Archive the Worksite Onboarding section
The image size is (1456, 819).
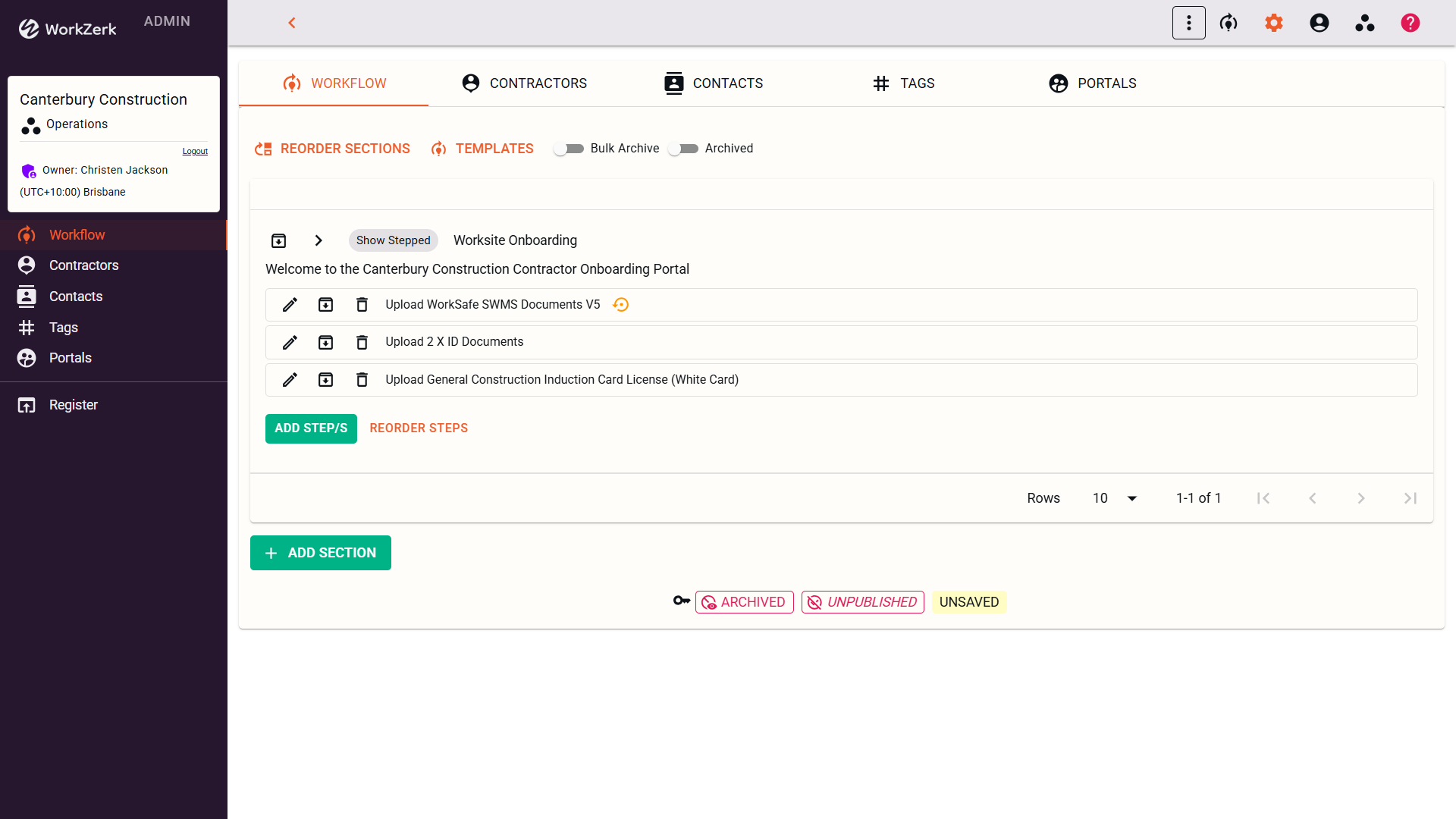click(278, 240)
